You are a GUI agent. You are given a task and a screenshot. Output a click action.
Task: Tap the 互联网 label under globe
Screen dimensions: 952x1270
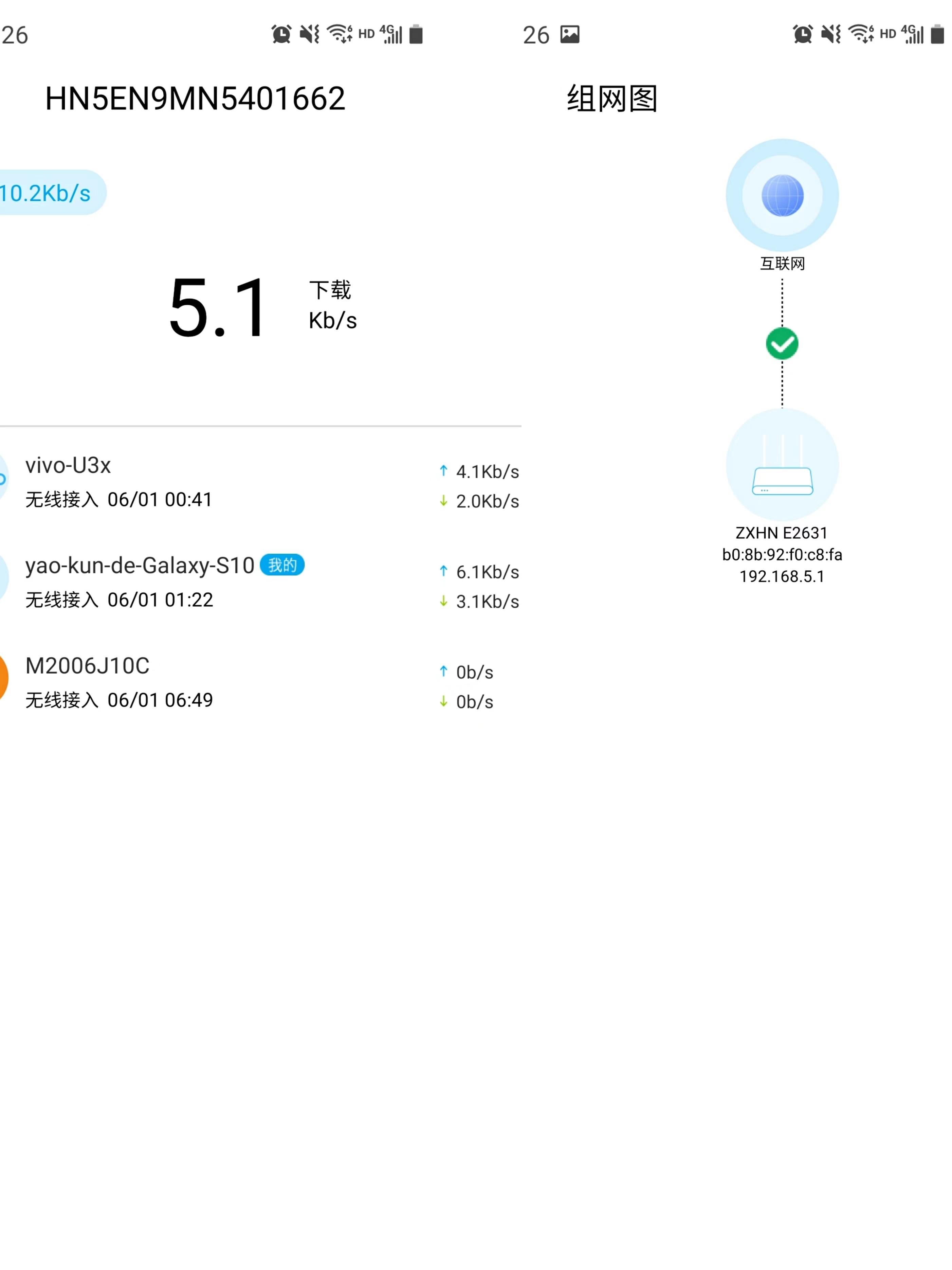782,264
